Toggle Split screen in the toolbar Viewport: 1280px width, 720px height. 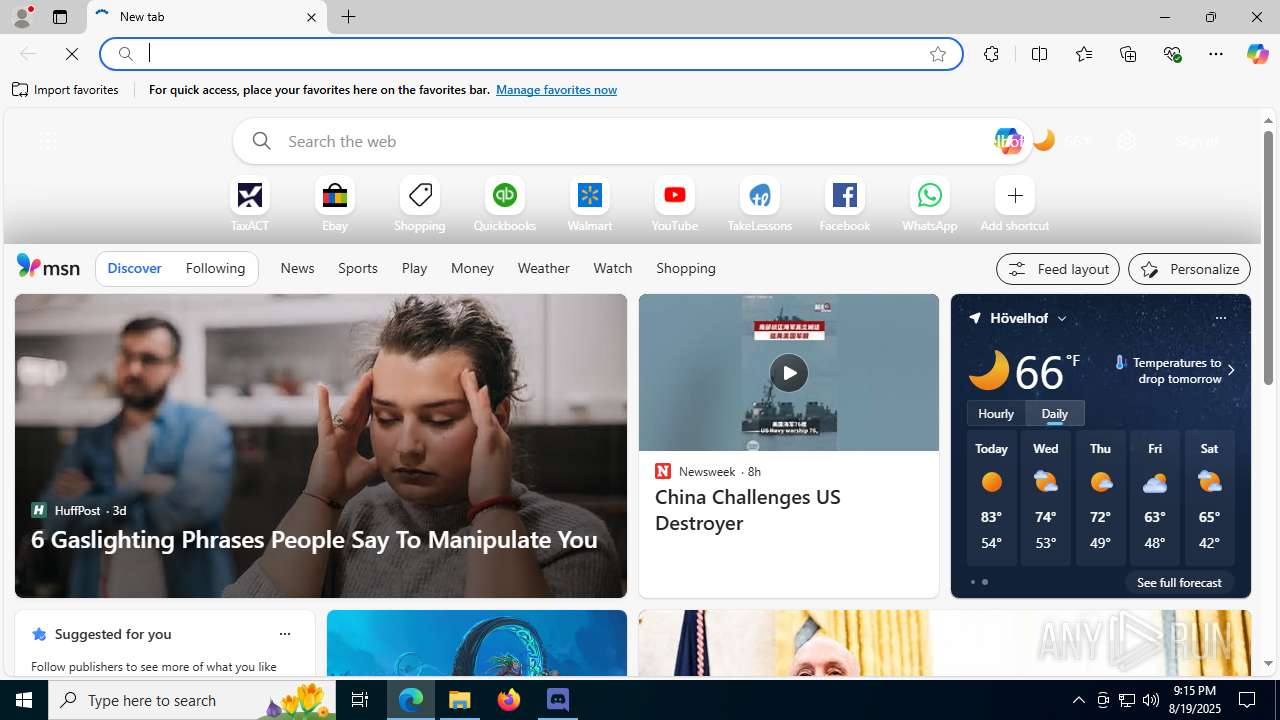point(1039,54)
